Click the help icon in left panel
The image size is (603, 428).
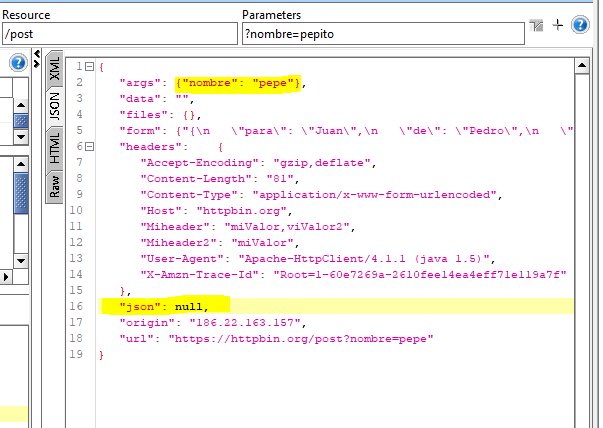17,63
